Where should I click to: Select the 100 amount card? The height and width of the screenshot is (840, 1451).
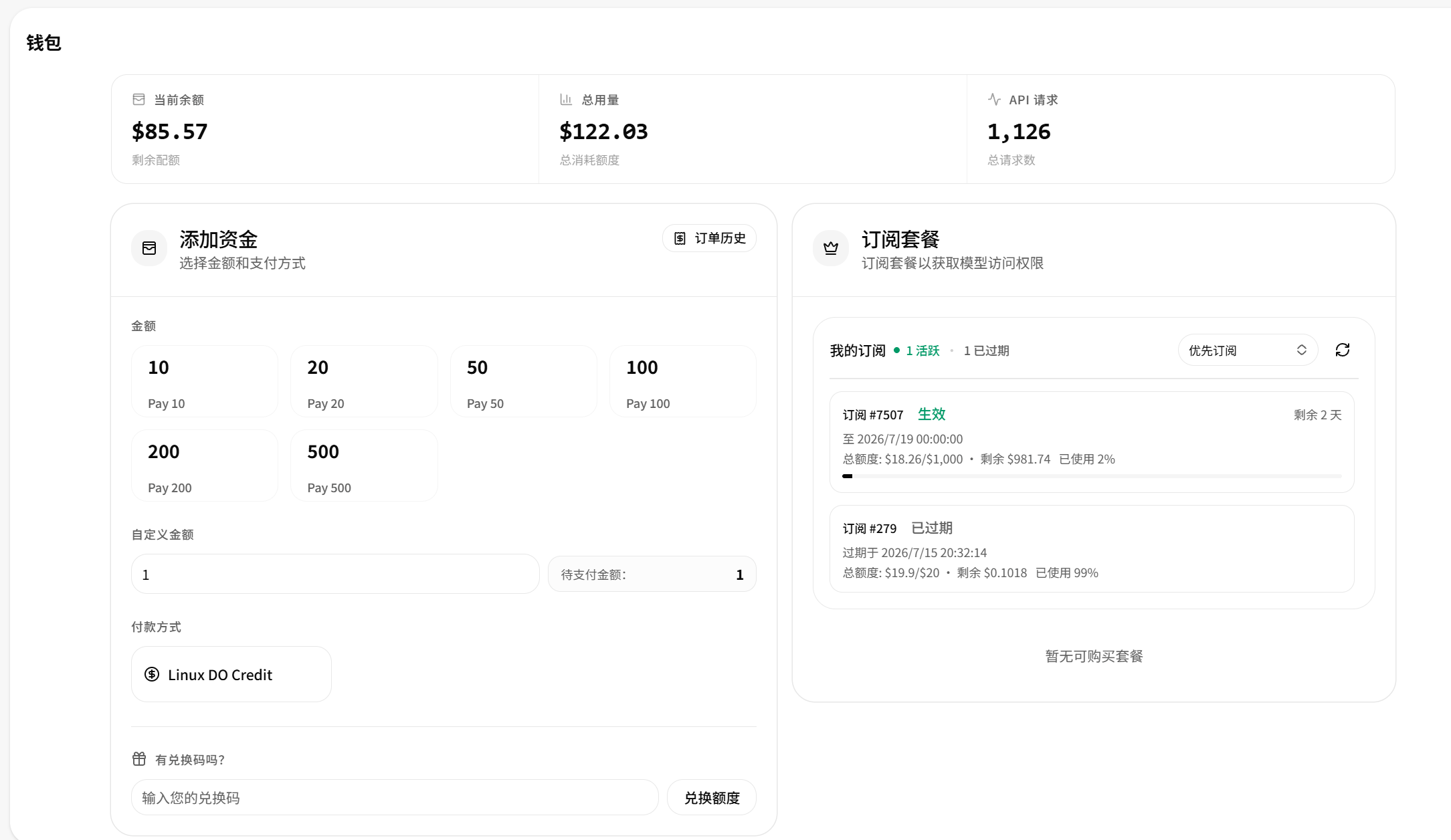pyautogui.click(x=683, y=381)
